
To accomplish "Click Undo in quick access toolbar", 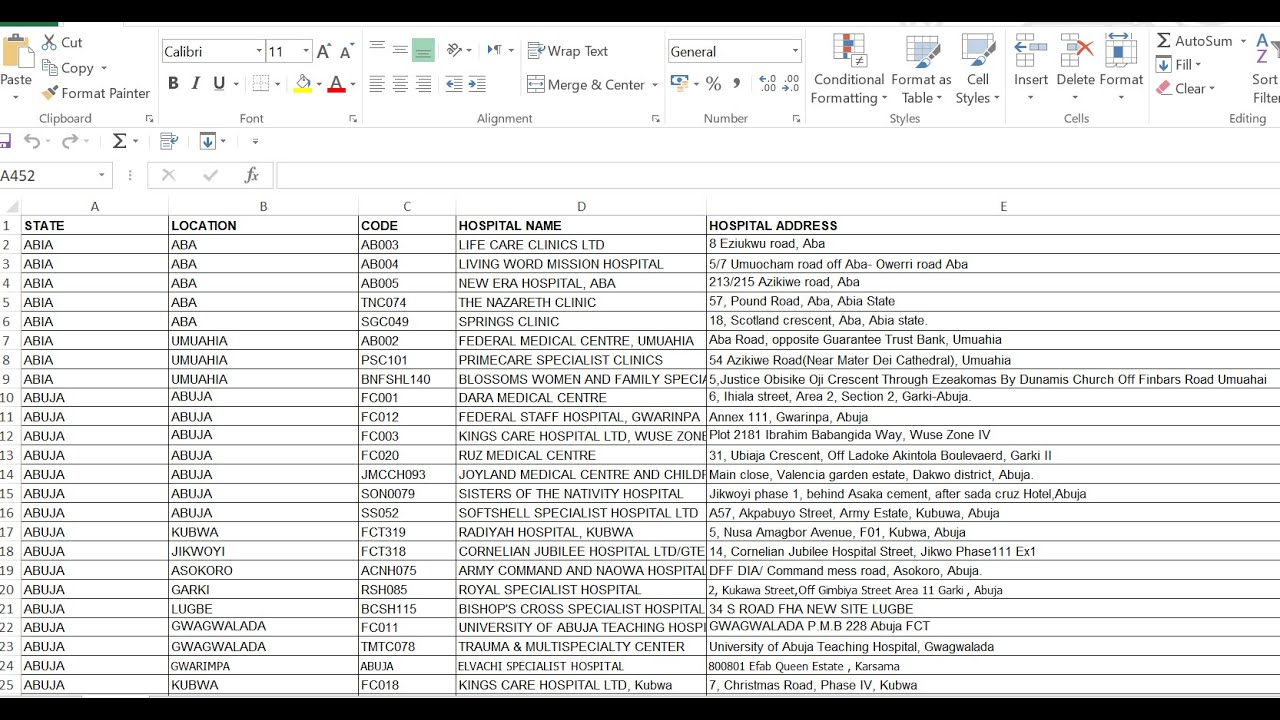I will coord(32,141).
